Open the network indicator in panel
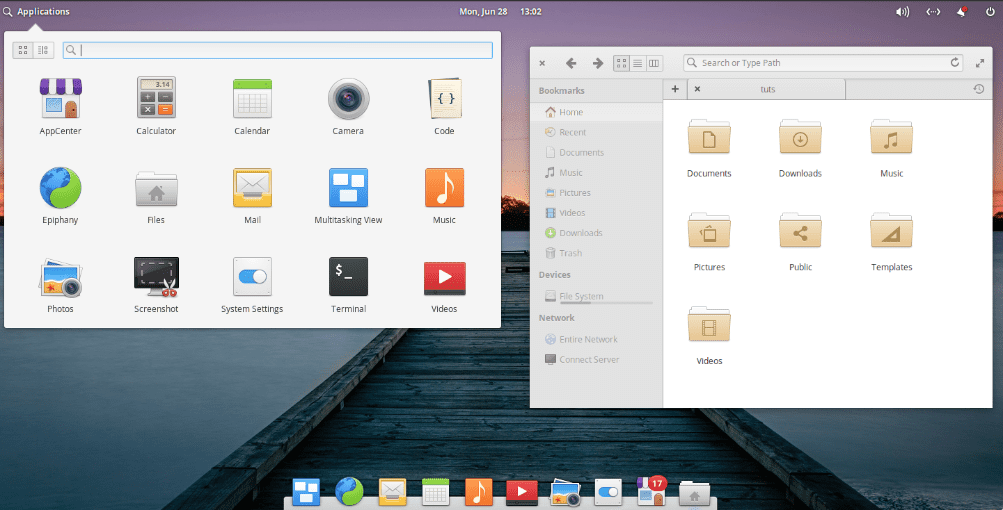Screen dimensions: 1003x510 point(933,12)
